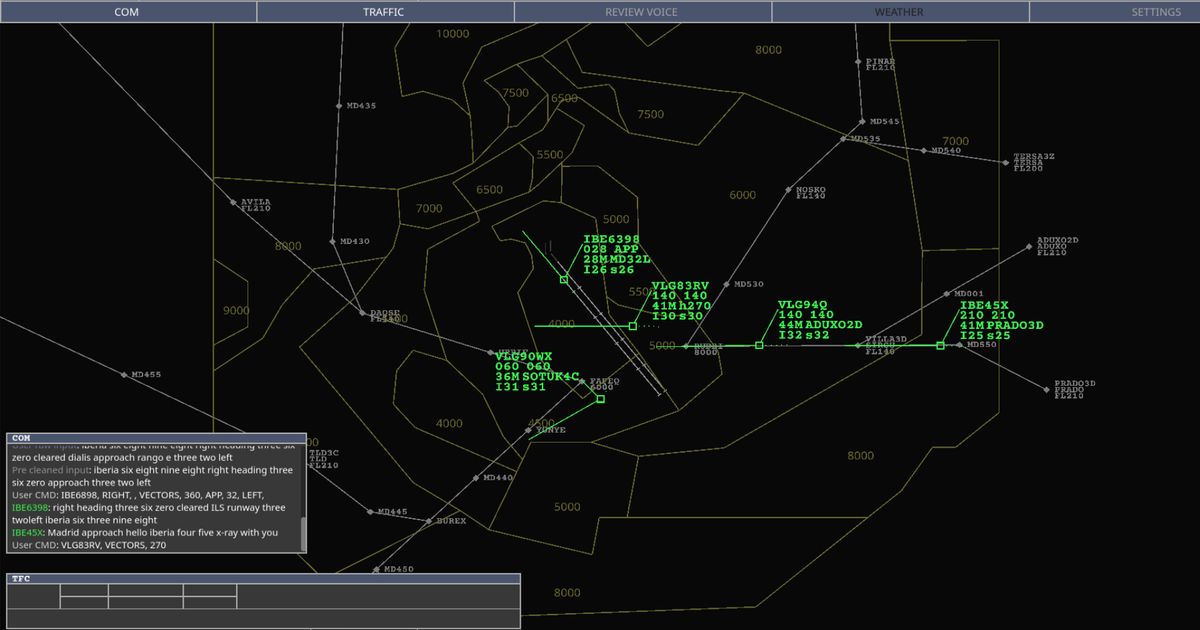
Task: Click the MD440 waypoint marker
Action: click(476, 478)
